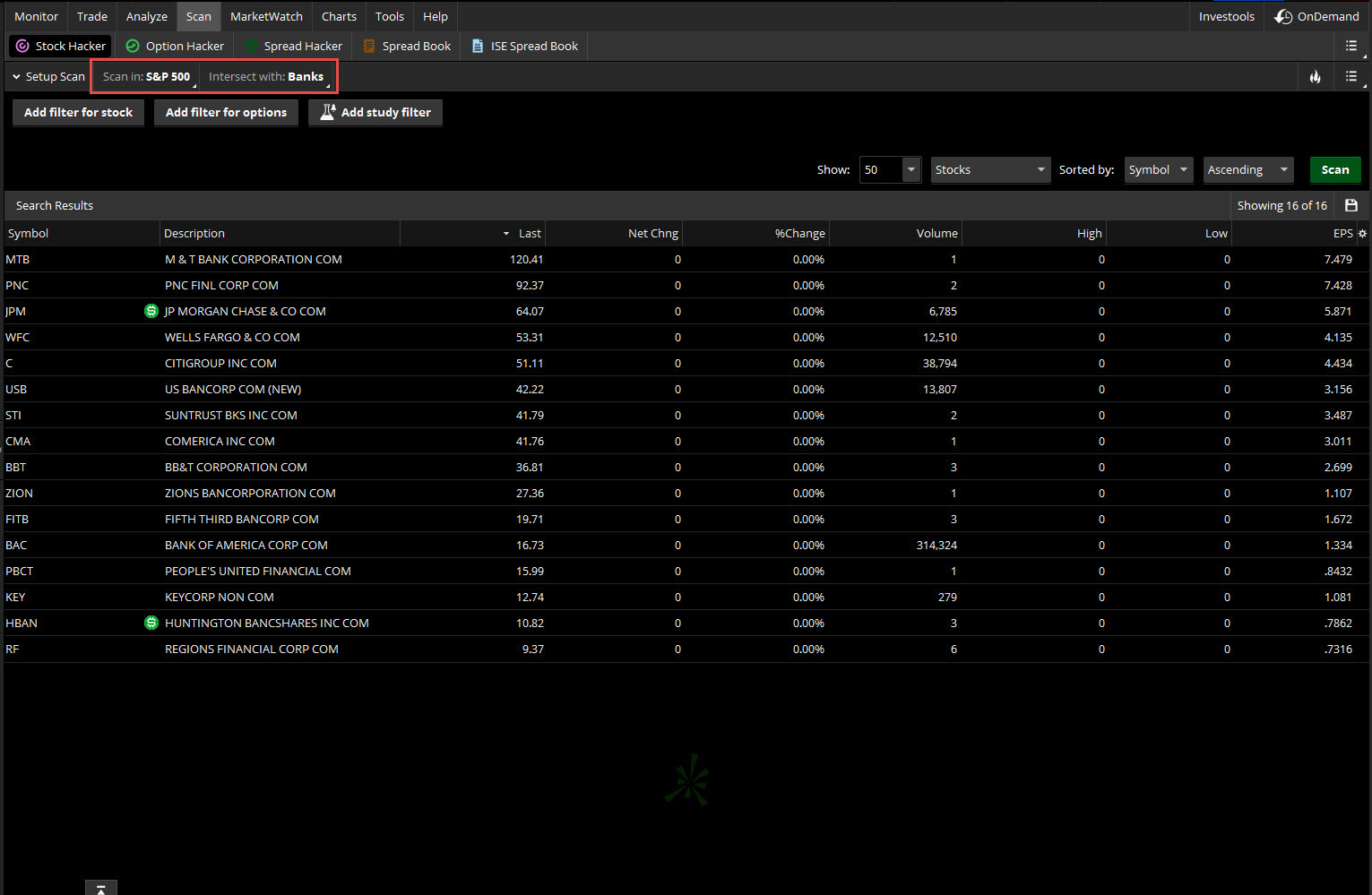The height and width of the screenshot is (895, 1372).
Task: Save search results with the disk icon
Action: 1351,205
